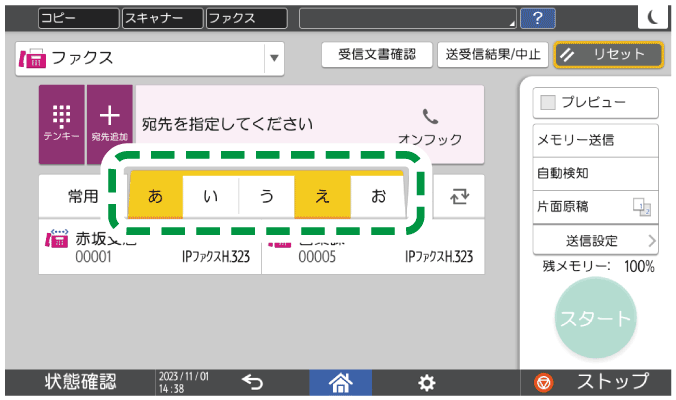Select the お index tab
676x400 pixels.
pyautogui.click(x=378, y=197)
